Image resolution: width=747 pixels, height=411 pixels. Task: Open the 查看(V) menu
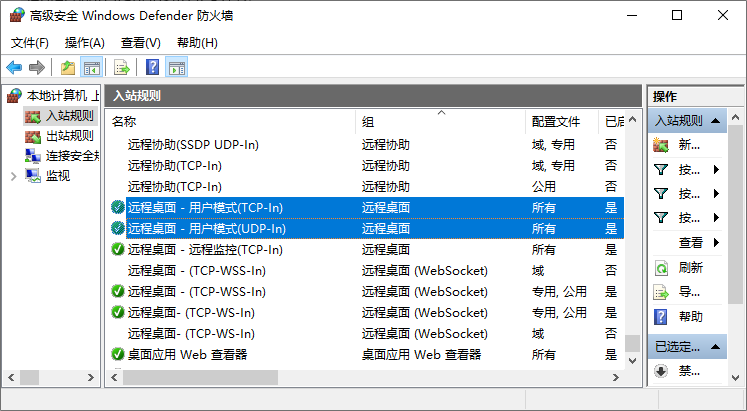click(x=140, y=43)
